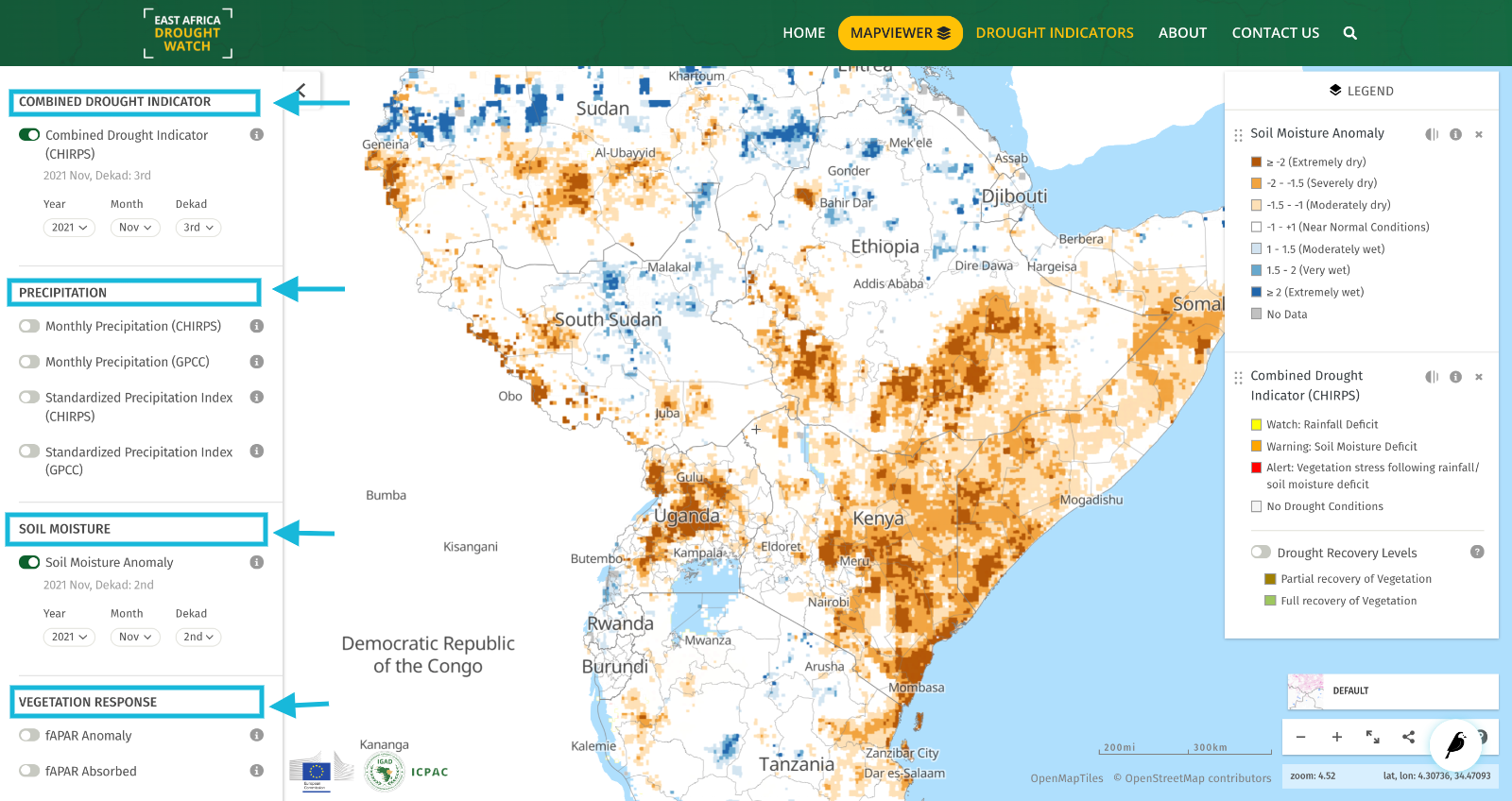Screen dimensions: 1512x801
Task: Click the Watch: Rainfall Deficit yellow swatch
Action: pyautogui.click(x=1256, y=424)
